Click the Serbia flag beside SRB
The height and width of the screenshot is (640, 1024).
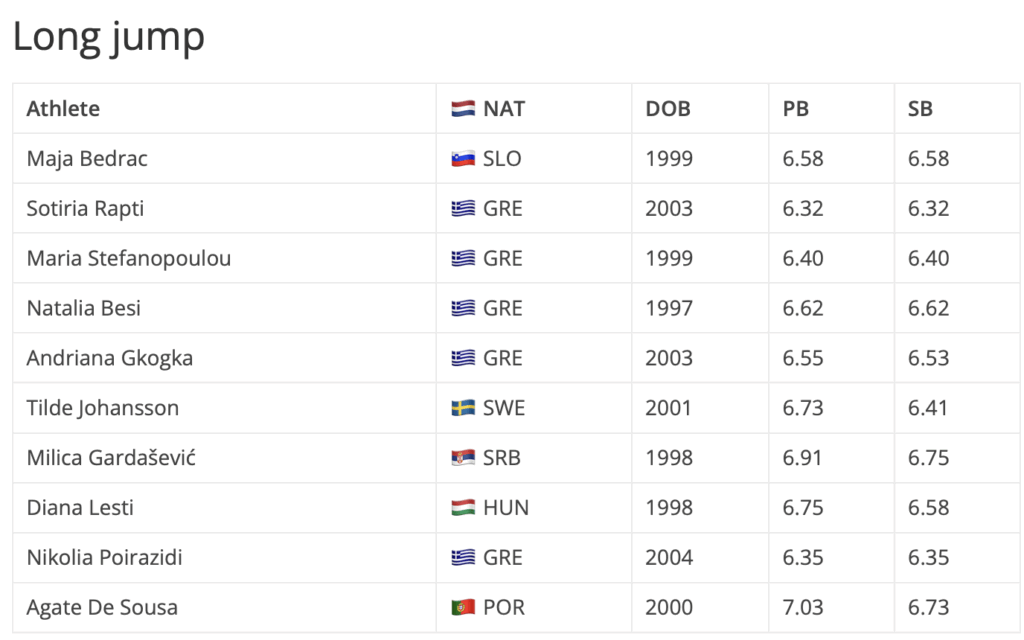pyautogui.click(x=462, y=458)
